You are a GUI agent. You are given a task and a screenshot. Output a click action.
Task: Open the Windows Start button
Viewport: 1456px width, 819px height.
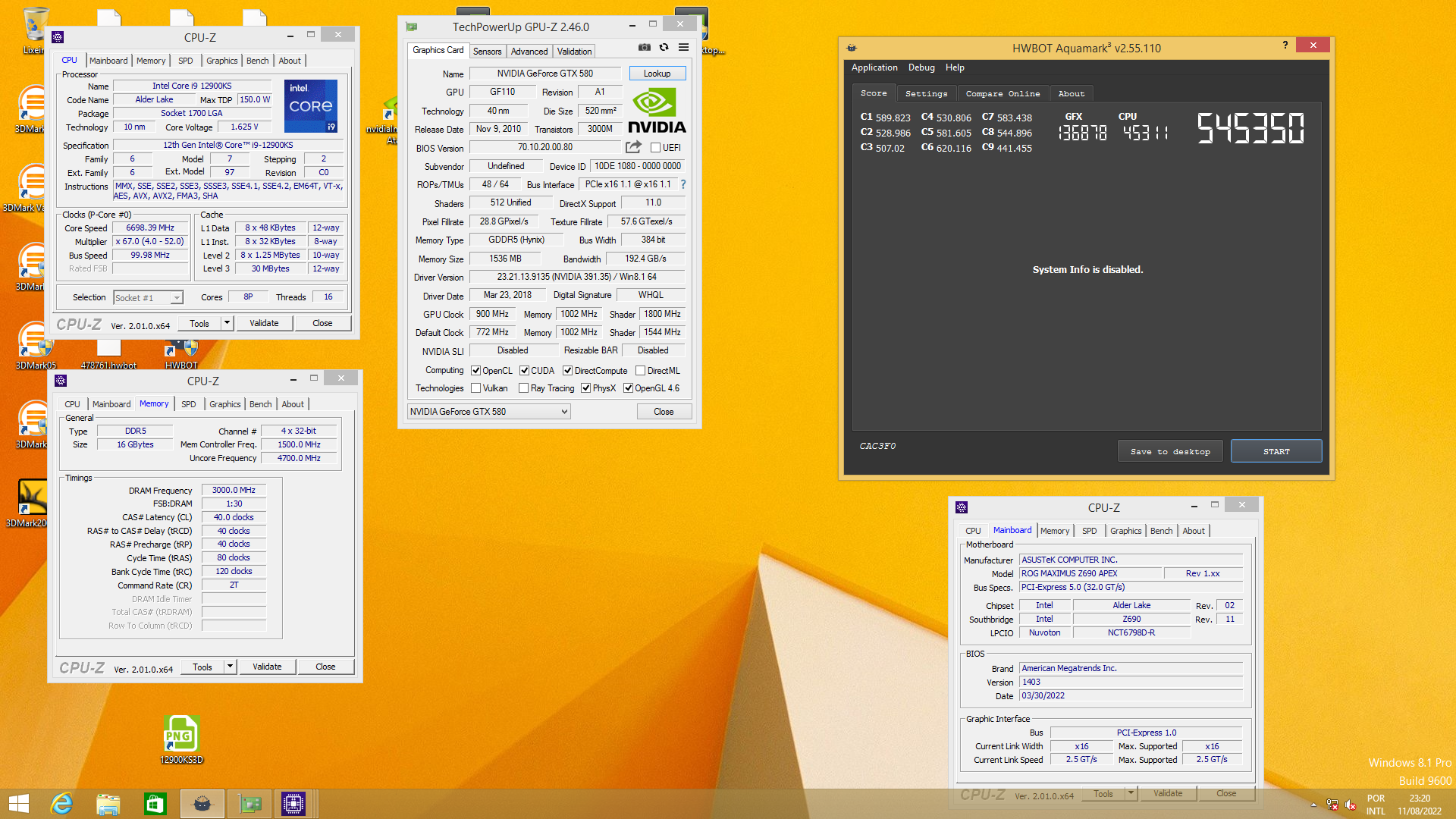point(18,804)
